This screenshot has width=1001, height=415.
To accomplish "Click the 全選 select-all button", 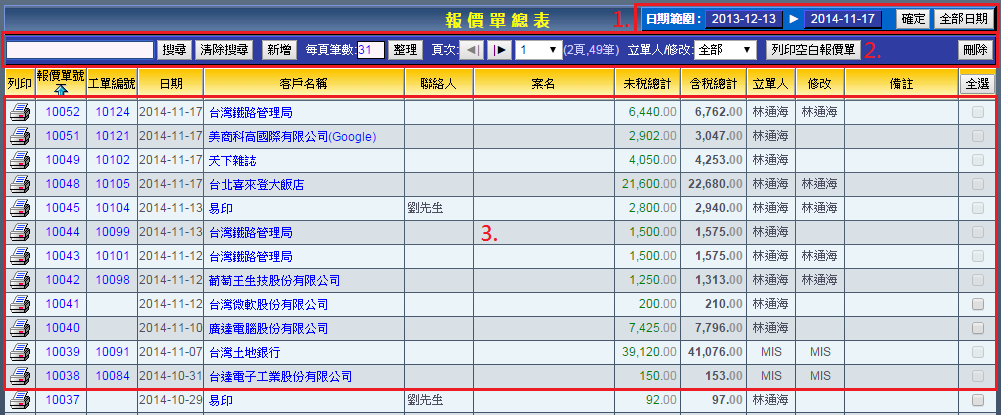I will pos(975,83).
